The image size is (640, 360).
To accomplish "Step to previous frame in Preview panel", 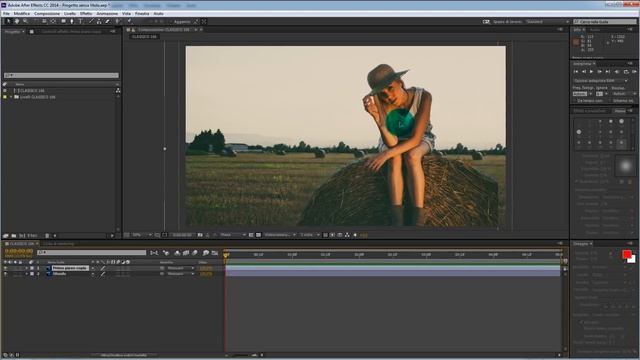I will pos(584,71).
